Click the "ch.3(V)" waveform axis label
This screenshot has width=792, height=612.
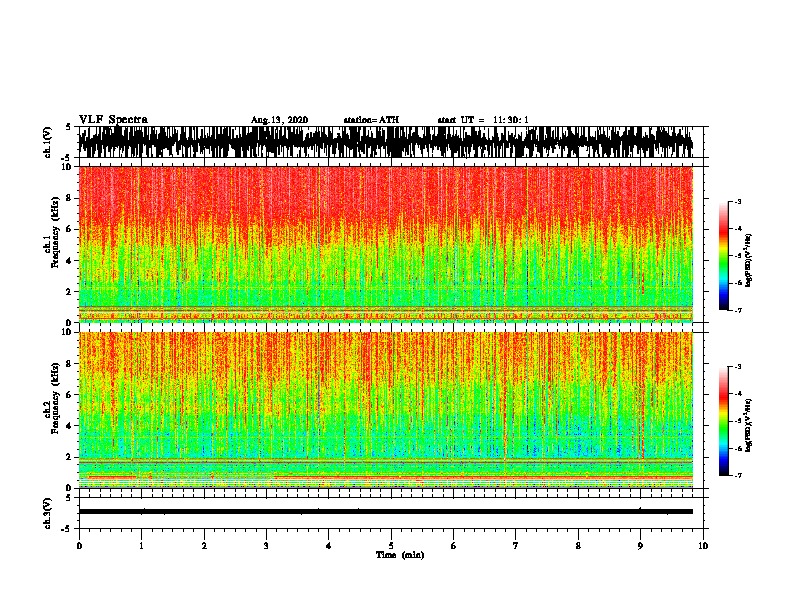(x=48, y=513)
